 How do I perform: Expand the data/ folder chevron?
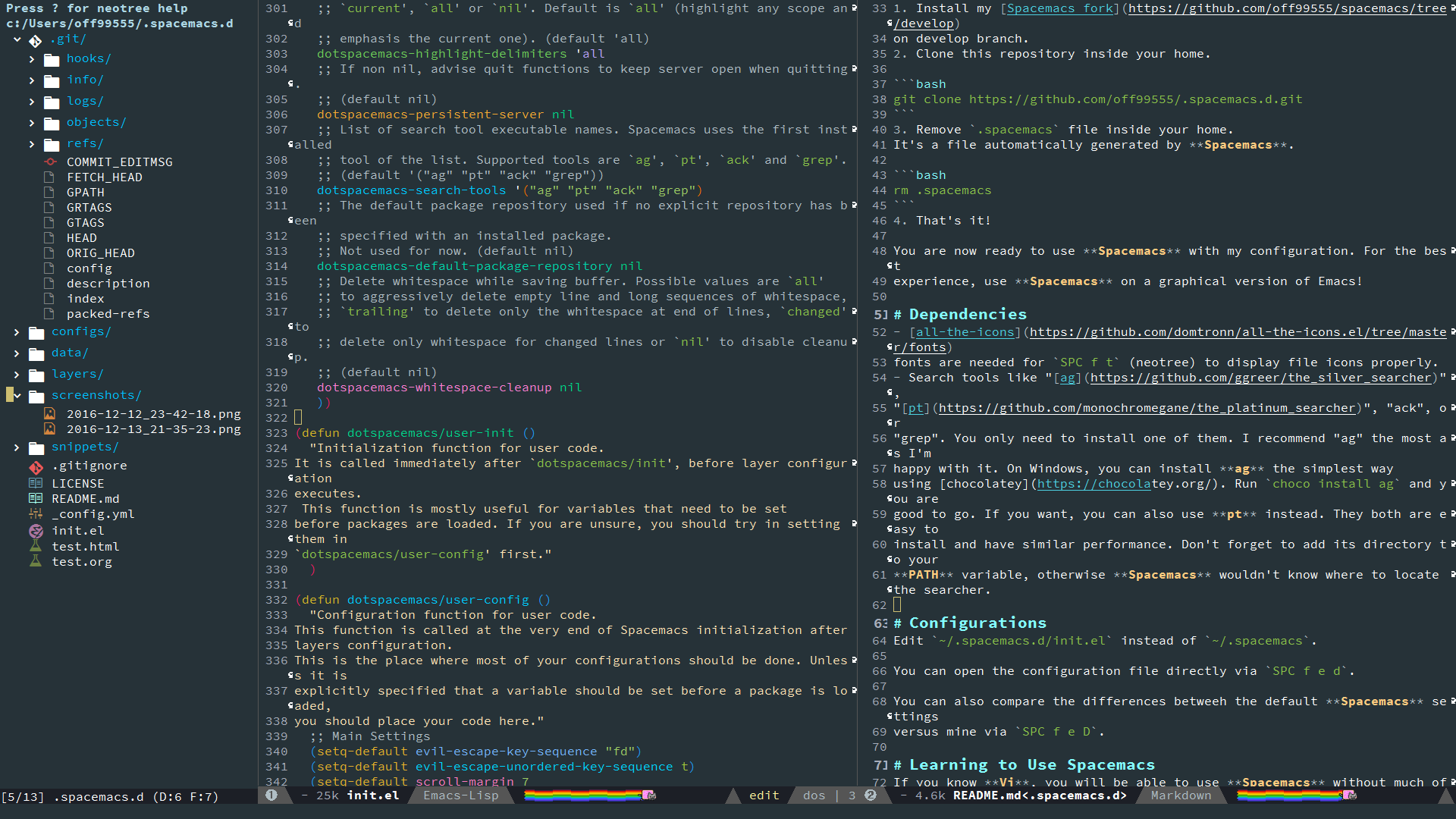tap(17, 353)
